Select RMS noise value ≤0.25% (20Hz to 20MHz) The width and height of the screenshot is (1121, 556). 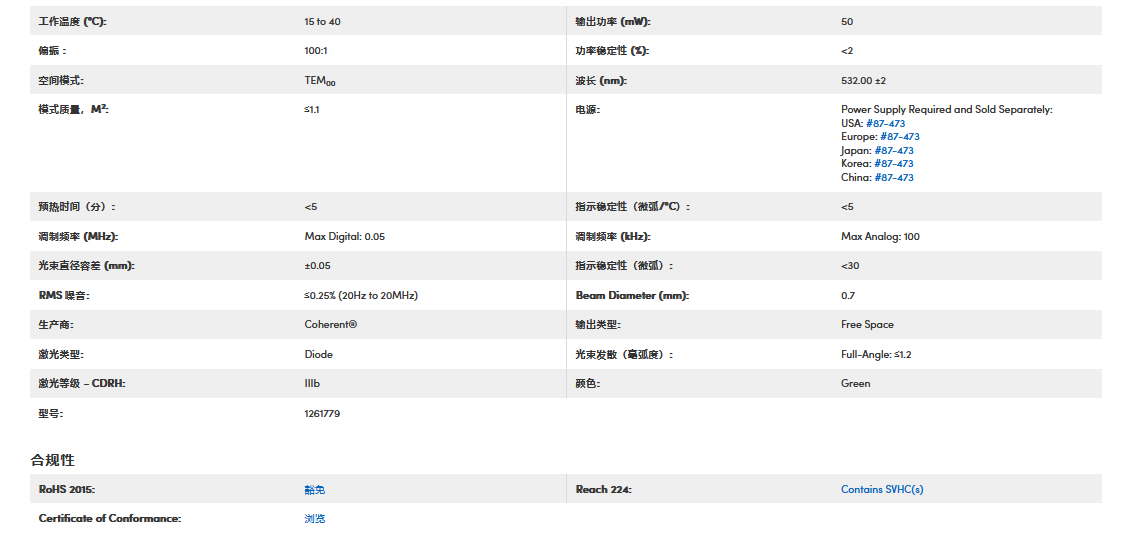[x=361, y=295]
